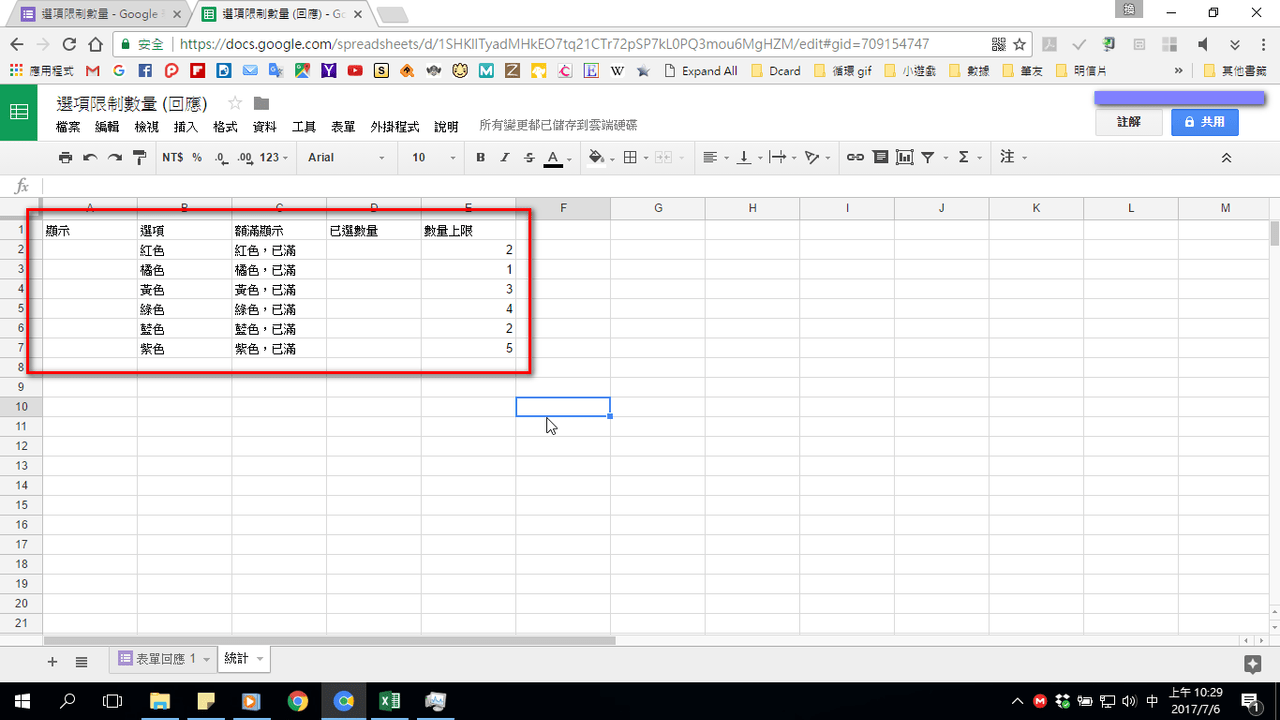
Task: Toggle italic formatting
Action: (x=505, y=157)
